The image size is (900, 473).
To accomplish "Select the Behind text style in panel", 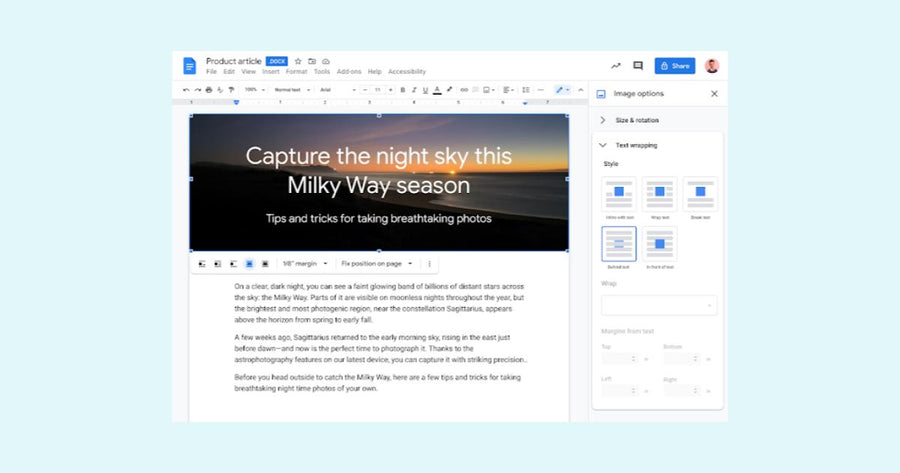I will click(x=619, y=244).
